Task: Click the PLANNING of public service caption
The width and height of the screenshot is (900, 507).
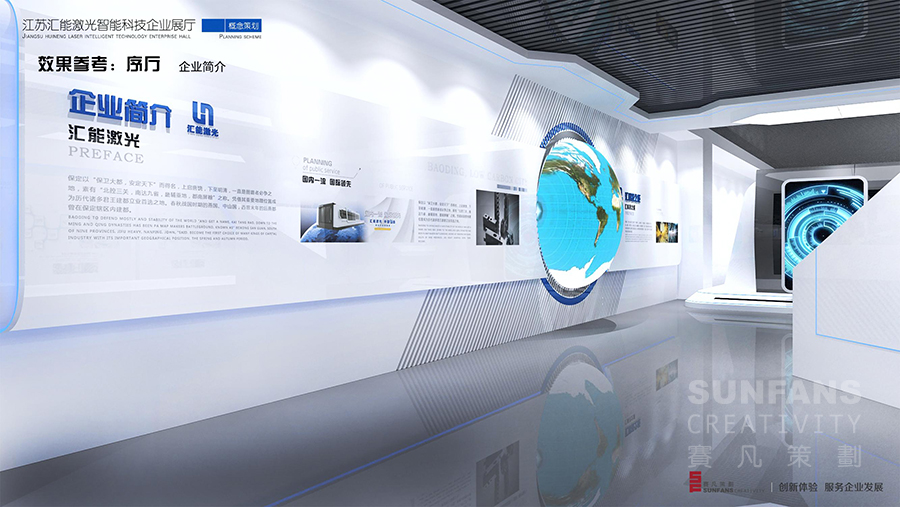Action: pos(319,162)
